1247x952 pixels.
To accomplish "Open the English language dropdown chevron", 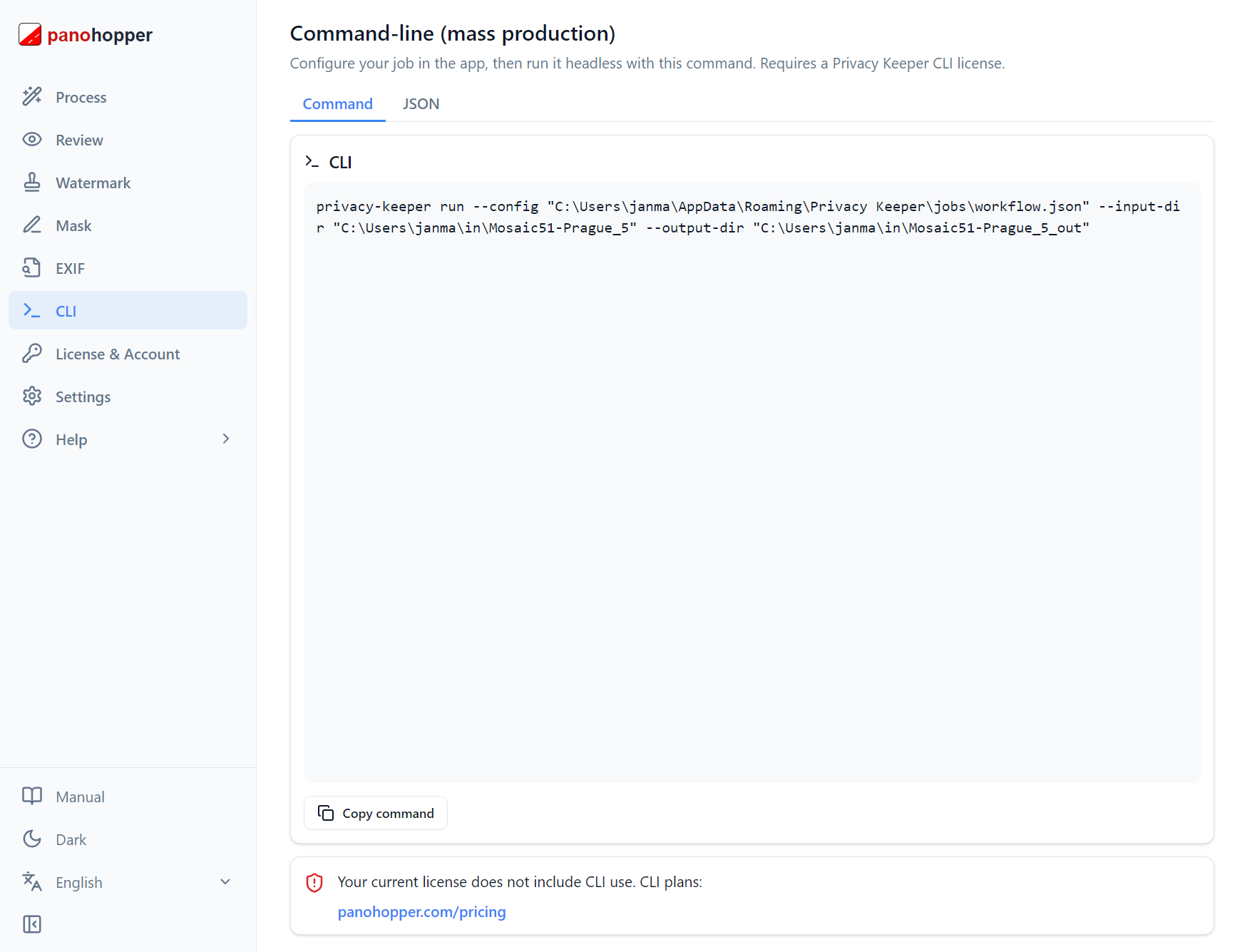I will [225, 881].
